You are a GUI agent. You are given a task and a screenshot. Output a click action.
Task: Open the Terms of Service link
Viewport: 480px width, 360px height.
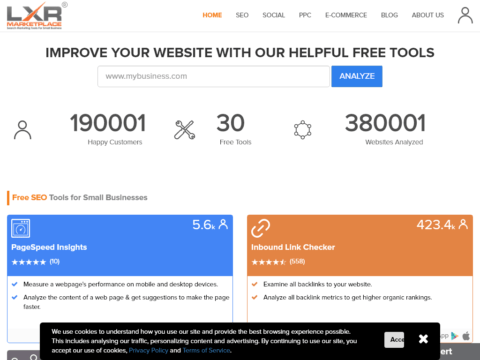(x=206, y=350)
